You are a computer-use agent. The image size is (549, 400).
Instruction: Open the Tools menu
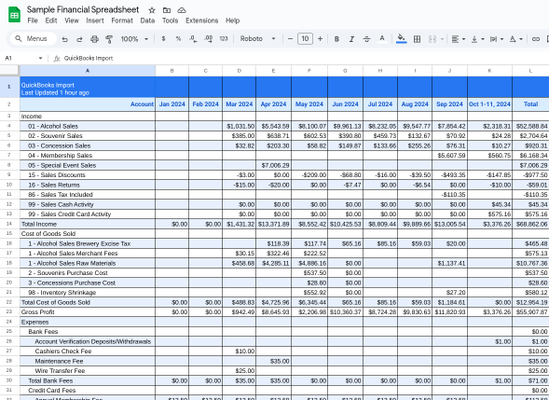tap(170, 21)
